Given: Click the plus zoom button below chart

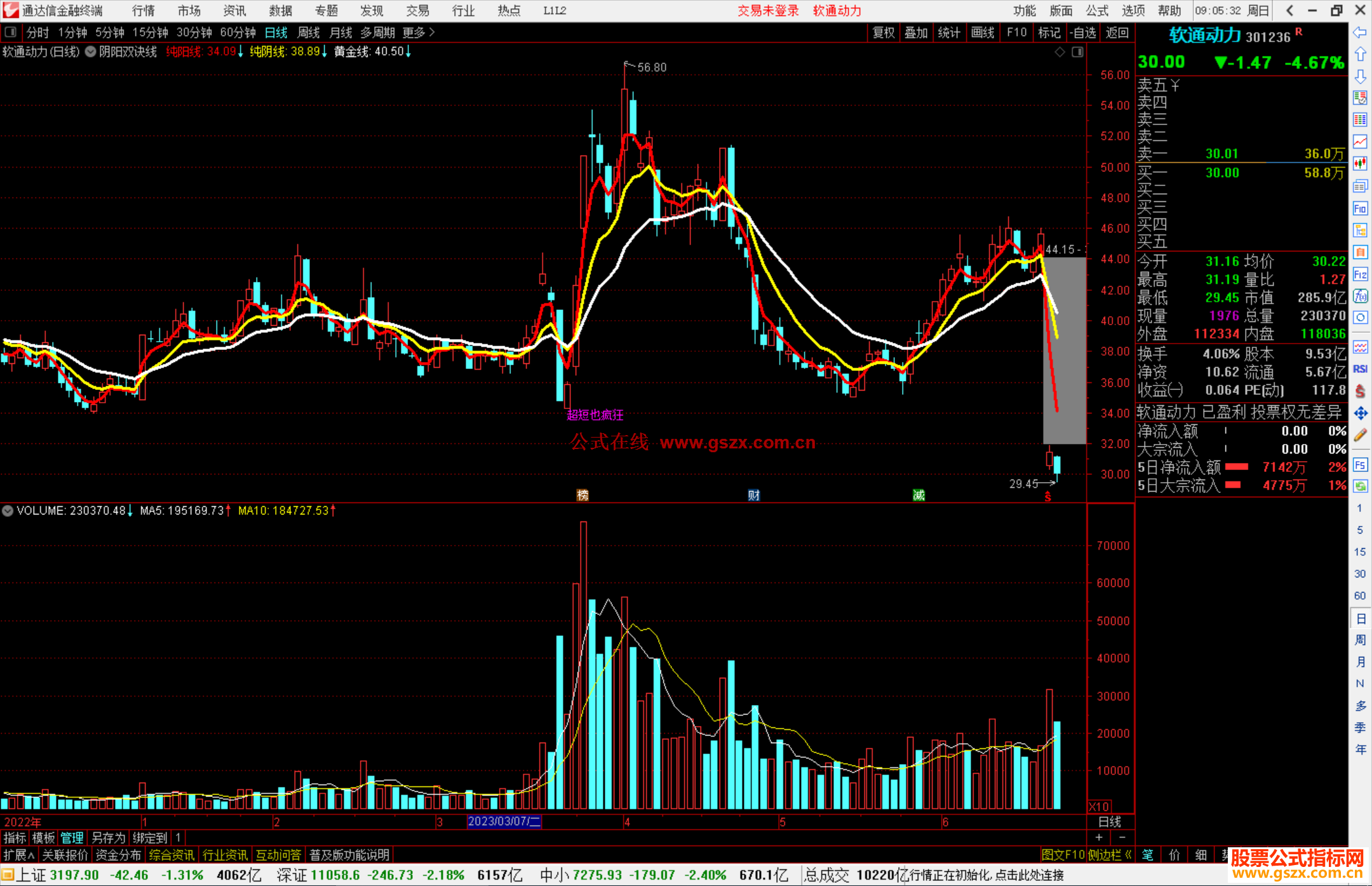Looking at the screenshot, I should point(1099,838).
